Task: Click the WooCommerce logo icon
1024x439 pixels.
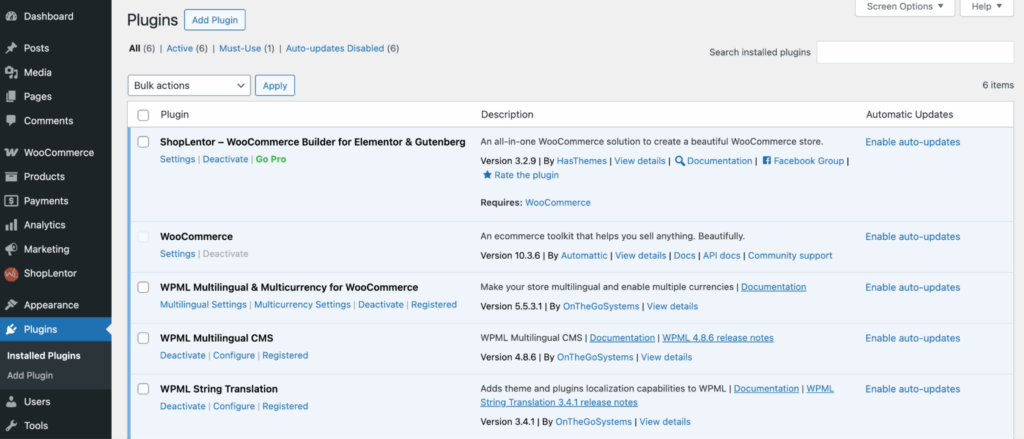Action: [x=10, y=153]
